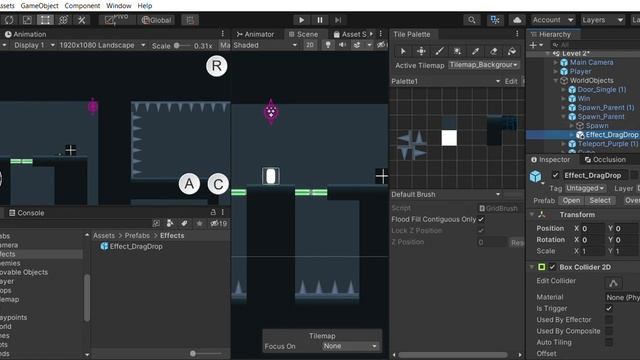Click the Edit Collider icon button
The image size is (640, 360).
(x=613, y=282)
